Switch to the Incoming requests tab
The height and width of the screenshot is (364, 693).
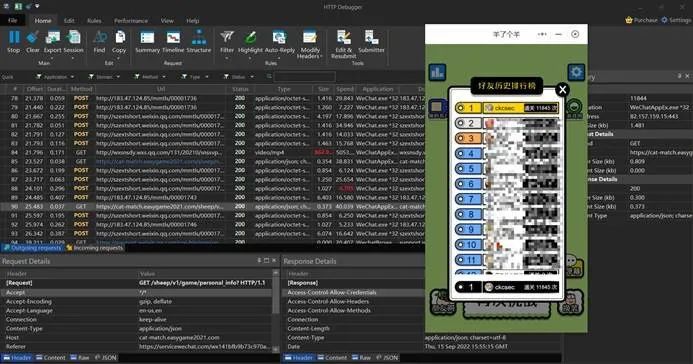95,248
